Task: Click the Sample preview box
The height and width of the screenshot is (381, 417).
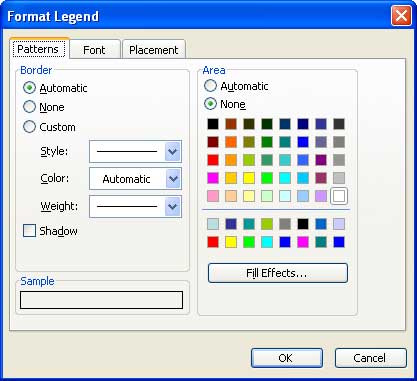Action: 101,300
